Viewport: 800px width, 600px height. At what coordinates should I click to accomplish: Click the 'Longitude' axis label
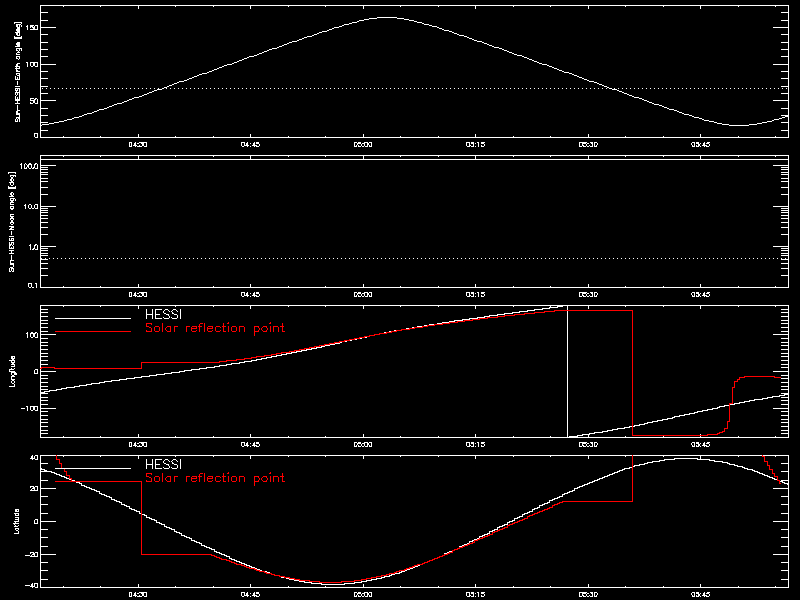tap(12, 371)
